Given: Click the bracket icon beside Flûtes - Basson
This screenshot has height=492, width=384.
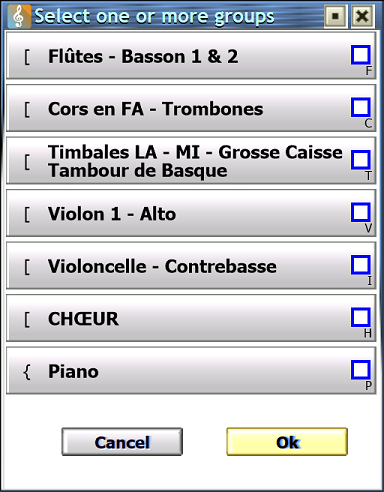Looking at the screenshot, I should (x=27, y=57).
